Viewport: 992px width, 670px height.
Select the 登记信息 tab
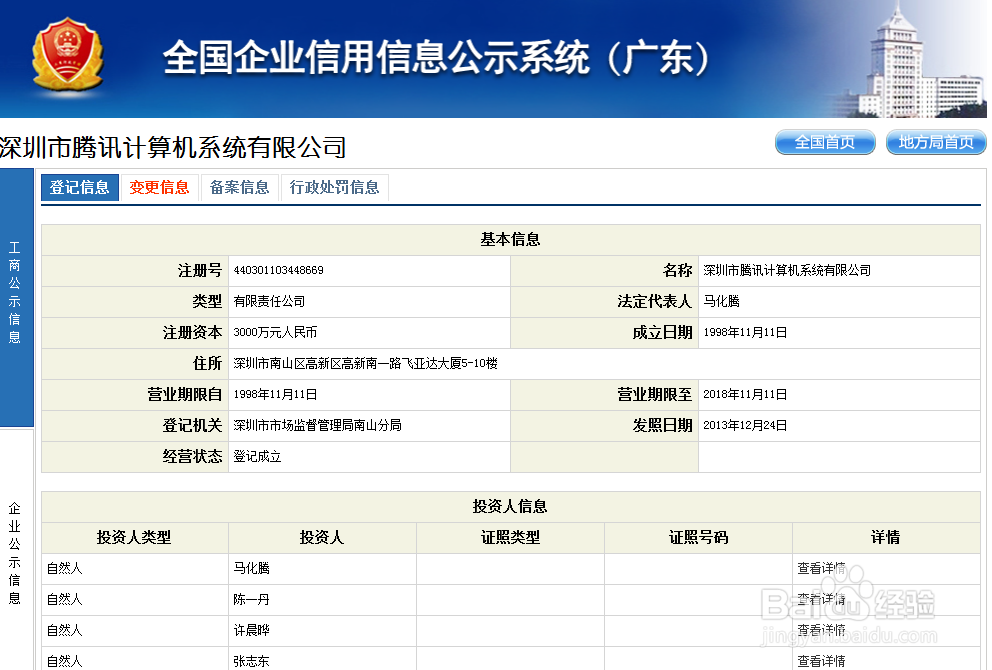point(79,187)
